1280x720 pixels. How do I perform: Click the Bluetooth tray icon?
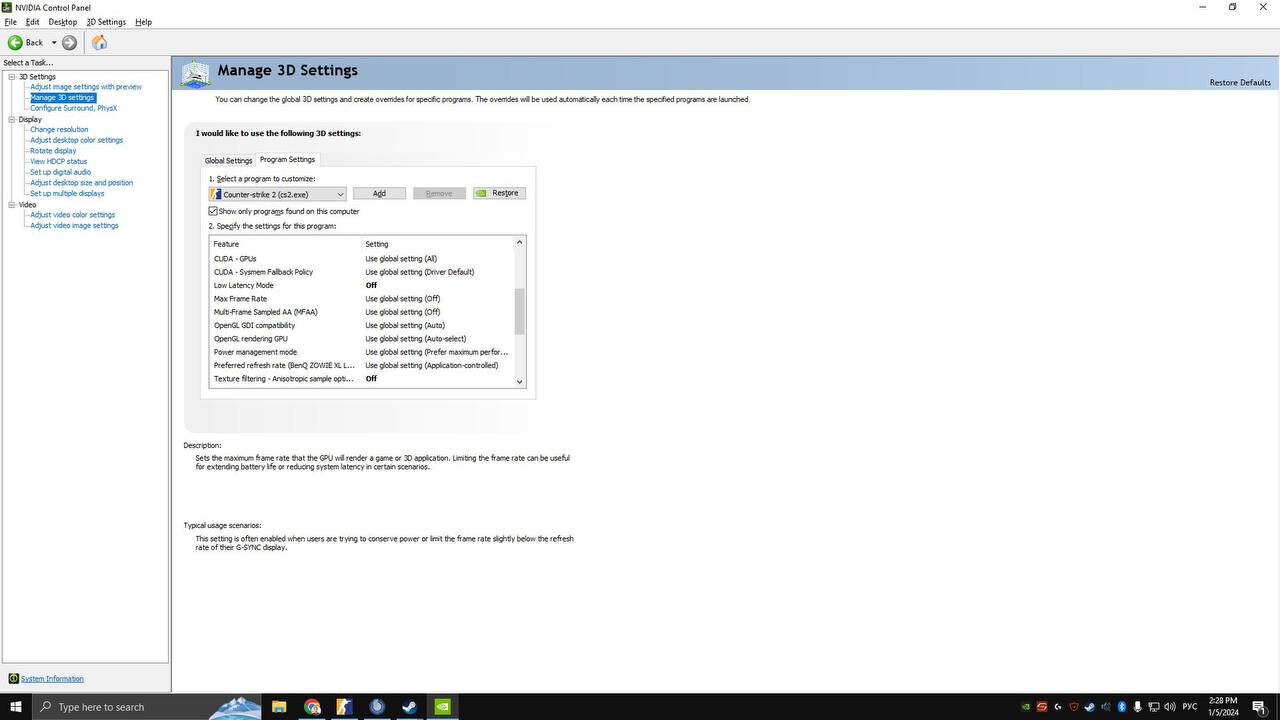1122,707
